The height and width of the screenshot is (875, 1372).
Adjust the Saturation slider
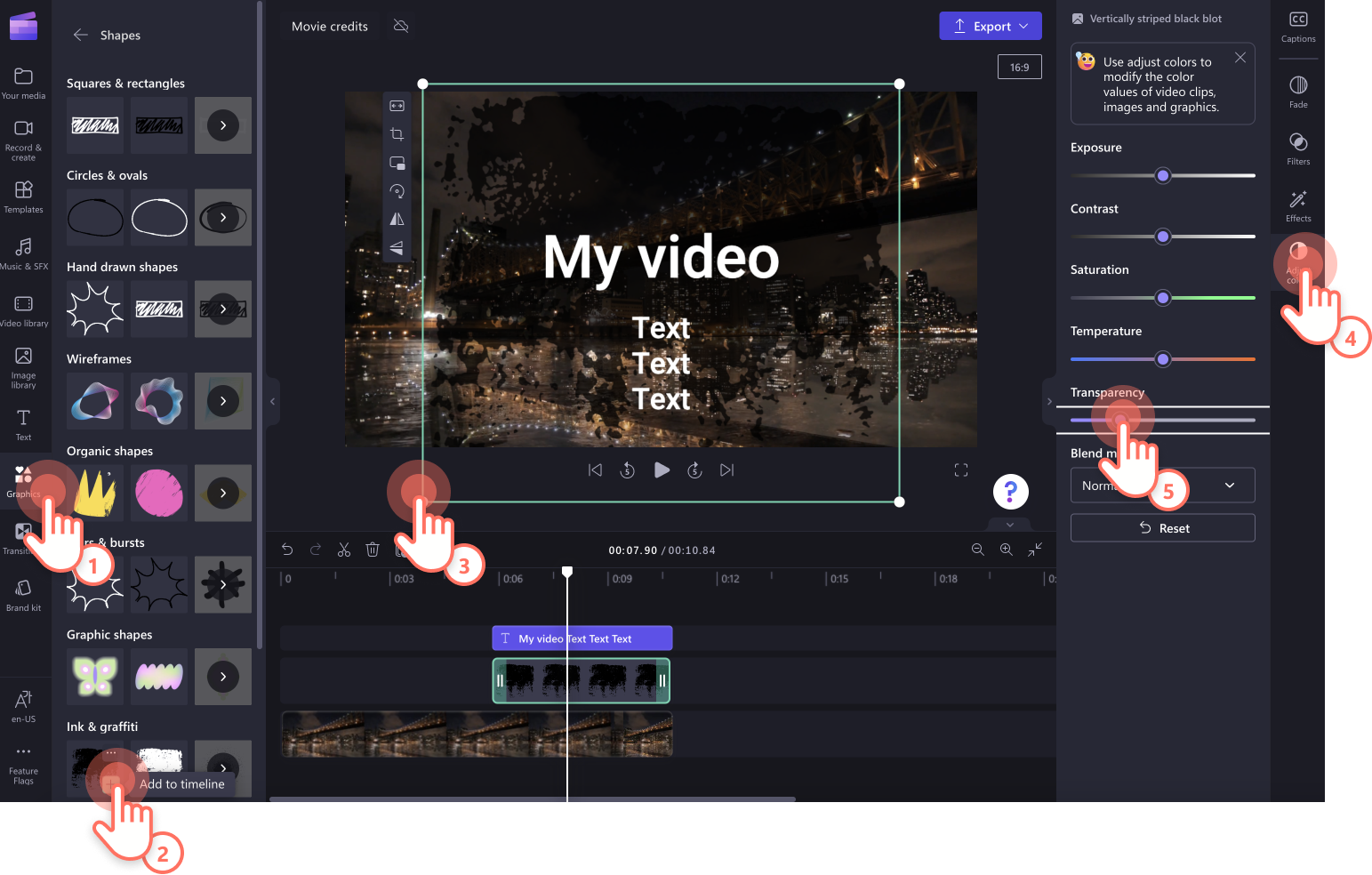coord(1162,297)
